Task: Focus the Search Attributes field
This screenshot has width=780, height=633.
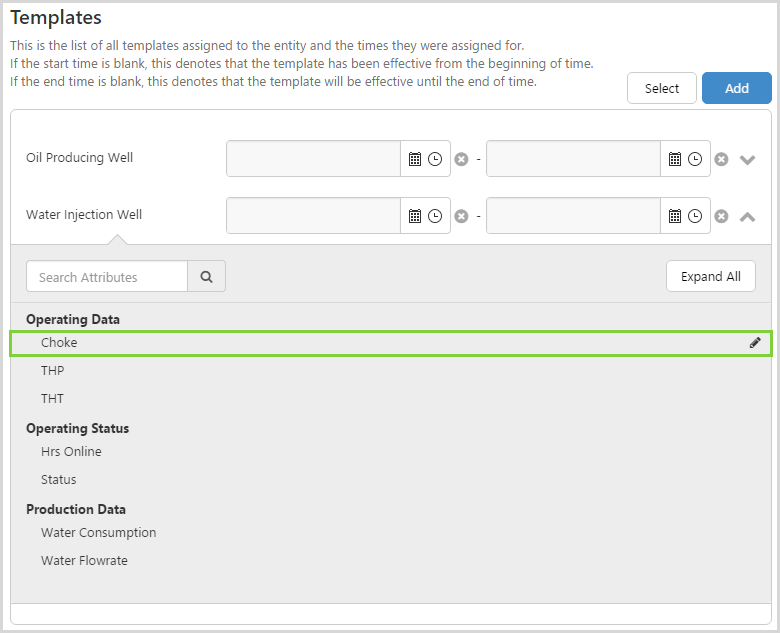Action: coord(107,277)
